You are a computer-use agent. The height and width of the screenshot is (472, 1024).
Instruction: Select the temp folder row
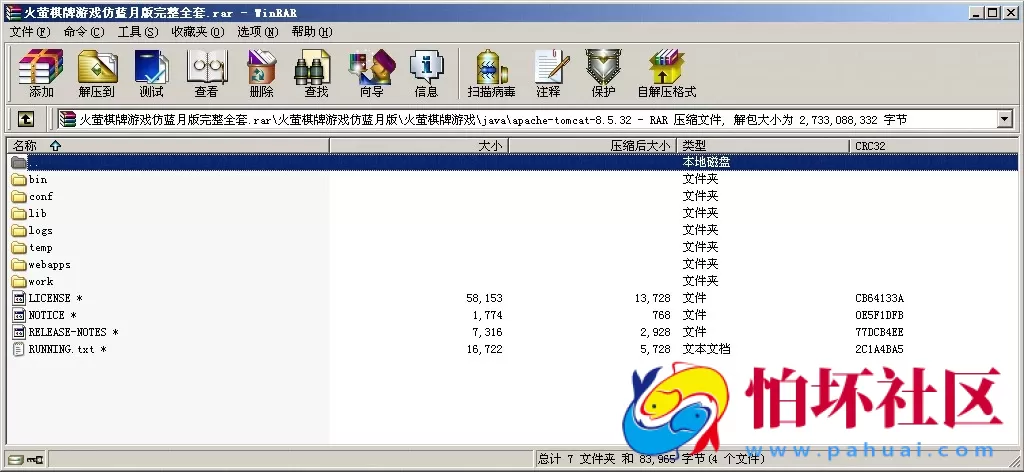[512, 247]
